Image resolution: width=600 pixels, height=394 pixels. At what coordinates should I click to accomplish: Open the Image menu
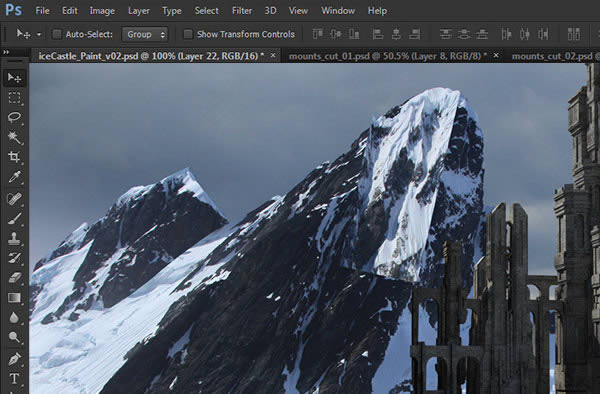point(102,11)
